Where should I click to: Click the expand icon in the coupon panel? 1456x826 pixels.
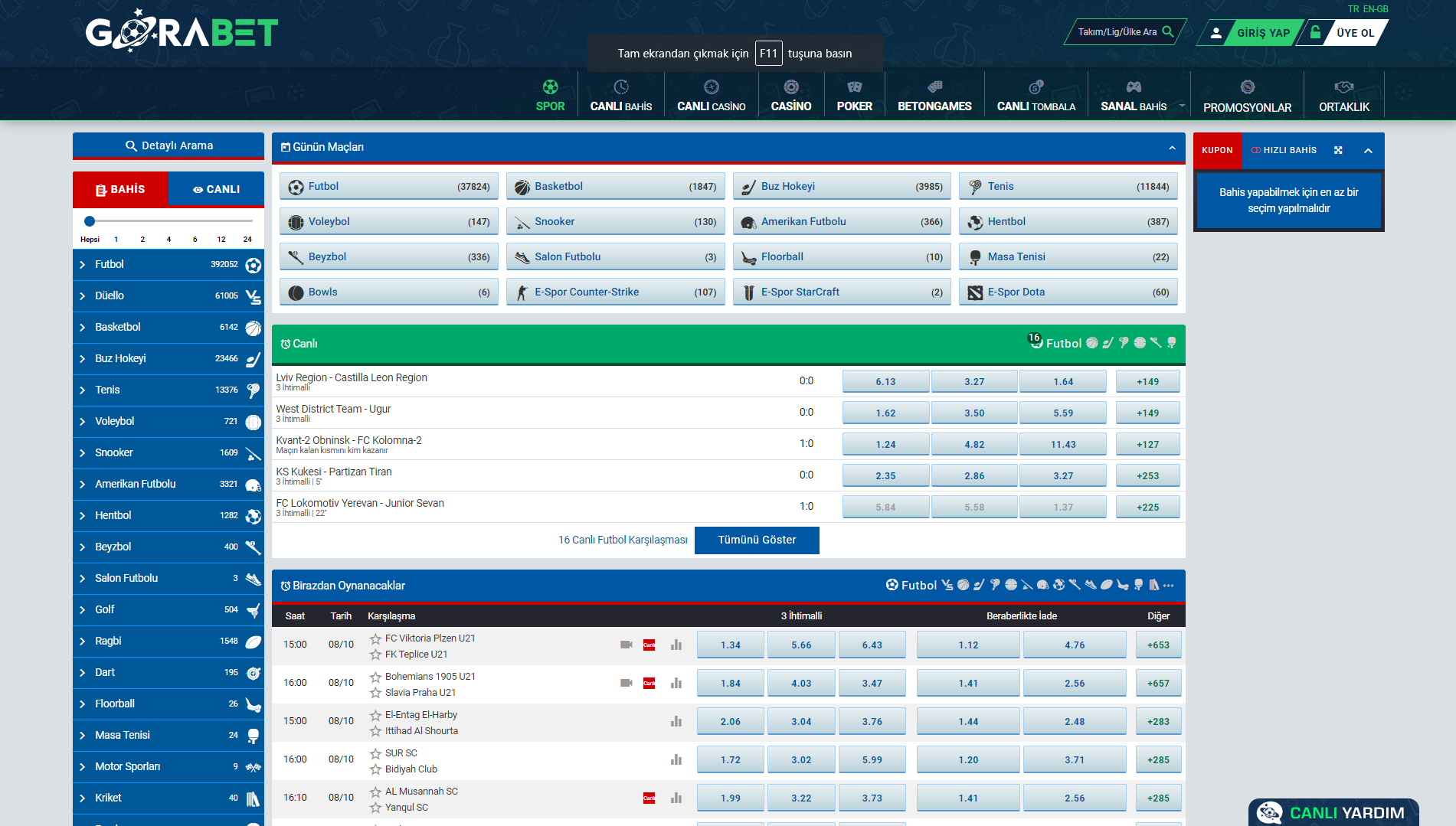point(1338,150)
